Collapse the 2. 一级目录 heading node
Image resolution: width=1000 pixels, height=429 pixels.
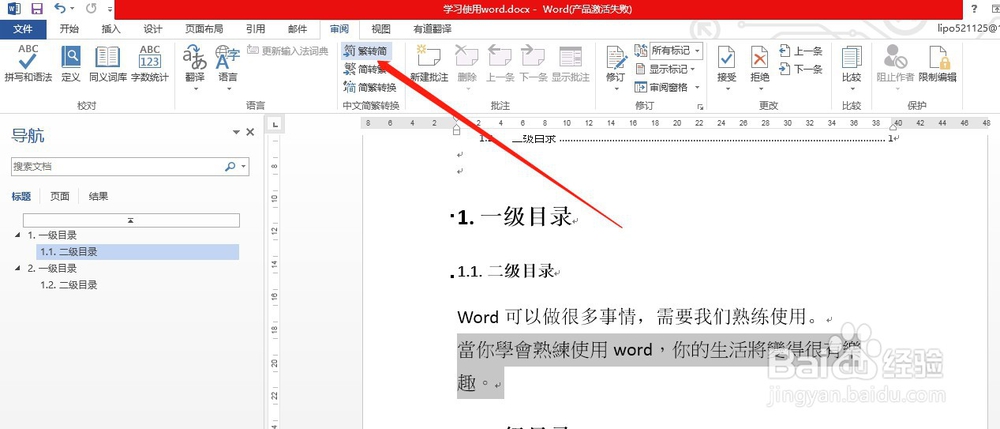point(17,268)
